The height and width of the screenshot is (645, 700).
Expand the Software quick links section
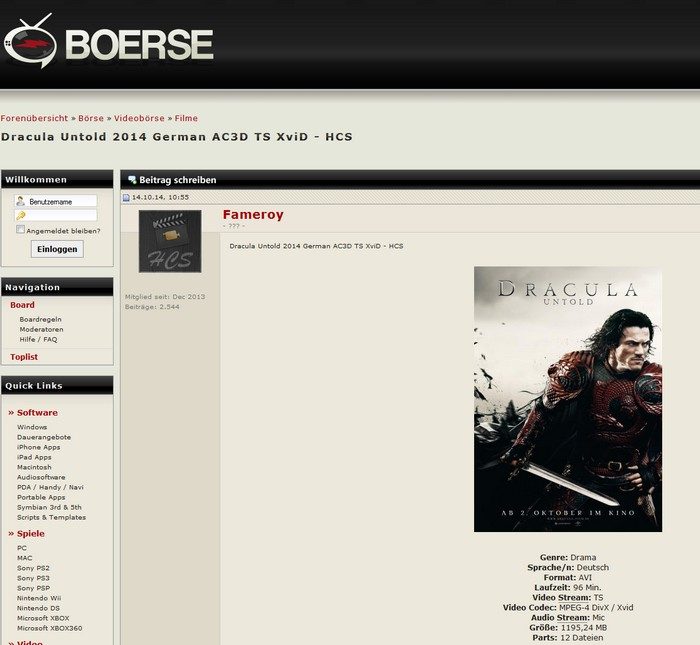pos(37,412)
